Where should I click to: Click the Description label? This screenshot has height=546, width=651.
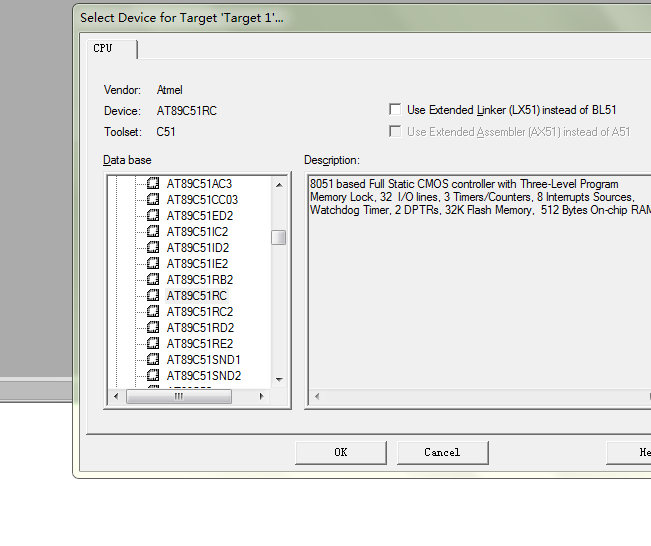[x=332, y=160]
